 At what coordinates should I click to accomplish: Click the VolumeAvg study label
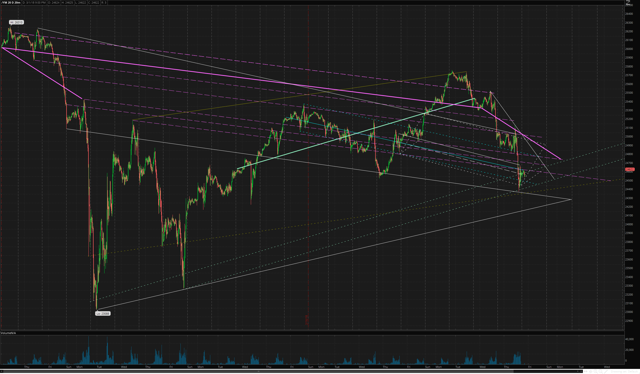[8, 333]
